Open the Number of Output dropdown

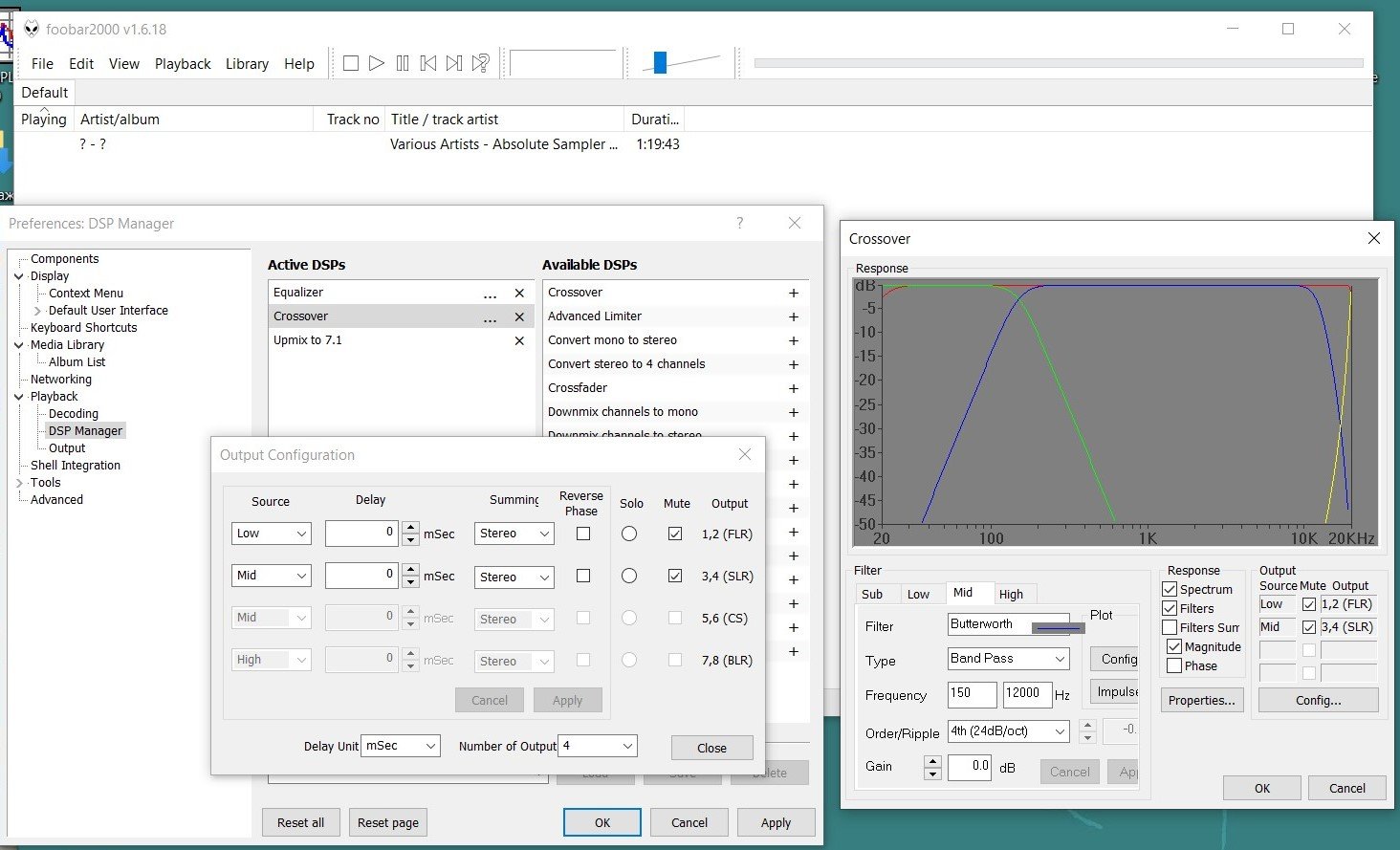[x=599, y=746]
